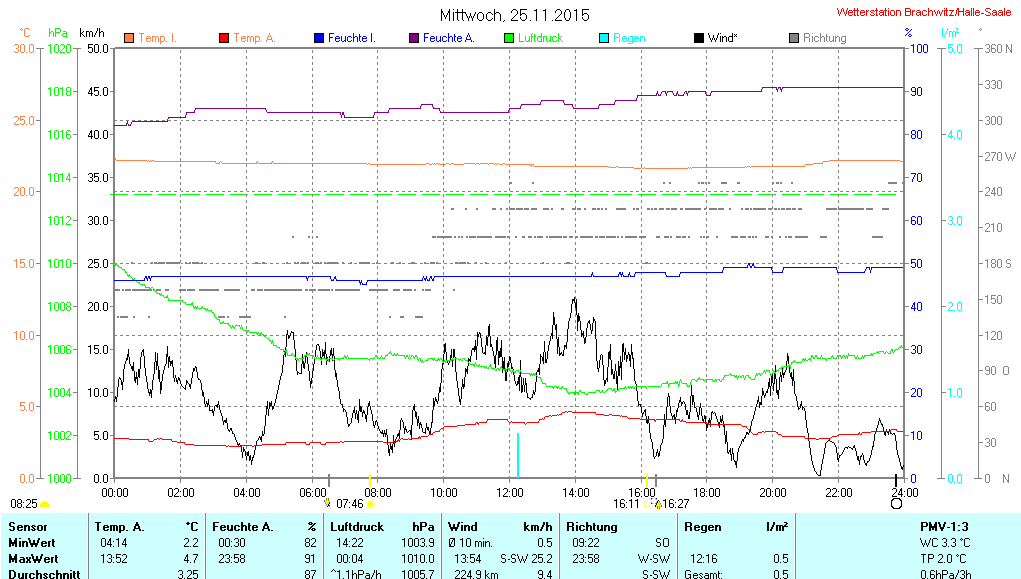Click the sun icon next to 08:25
Image resolution: width=1021 pixels, height=579 pixels.
(44, 504)
